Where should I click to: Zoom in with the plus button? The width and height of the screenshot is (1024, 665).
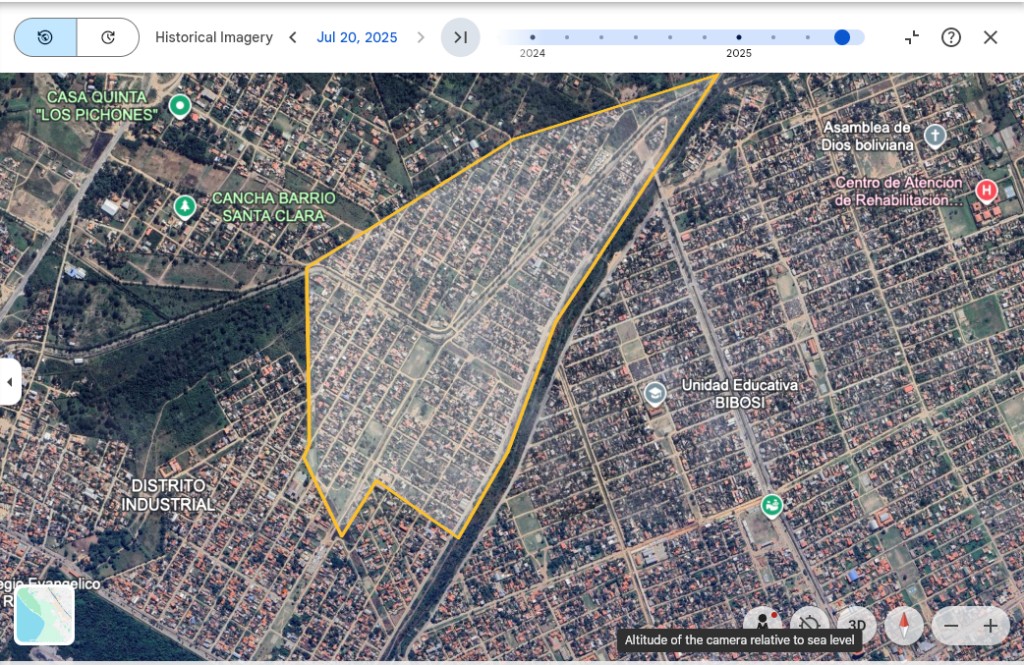[x=990, y=626]
